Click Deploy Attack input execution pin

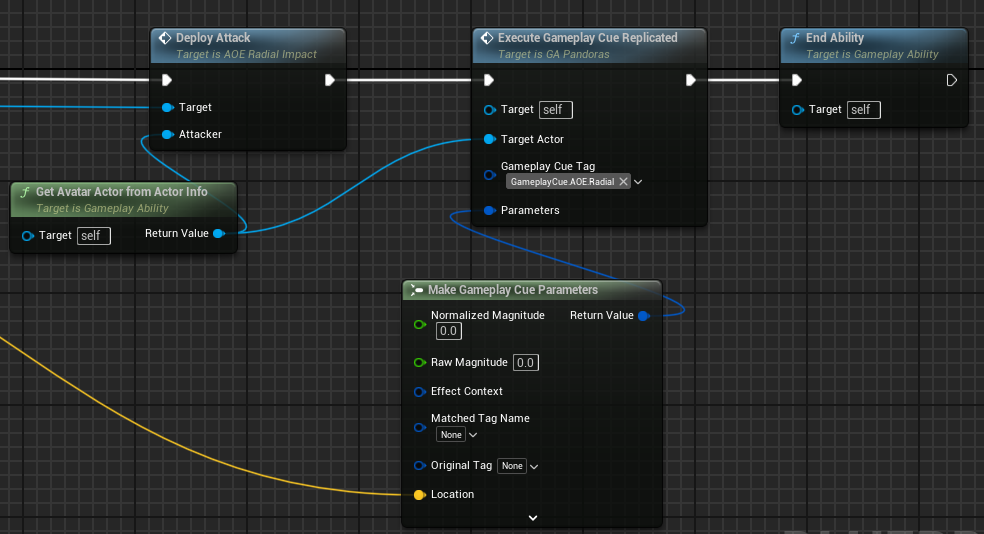166,80
